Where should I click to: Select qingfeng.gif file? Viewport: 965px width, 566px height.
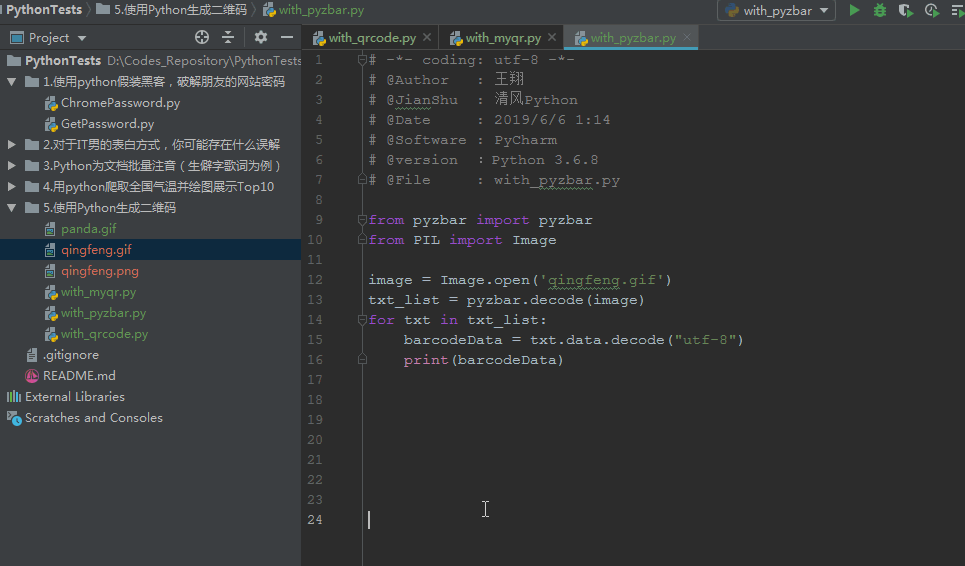(x=96, y=249)
